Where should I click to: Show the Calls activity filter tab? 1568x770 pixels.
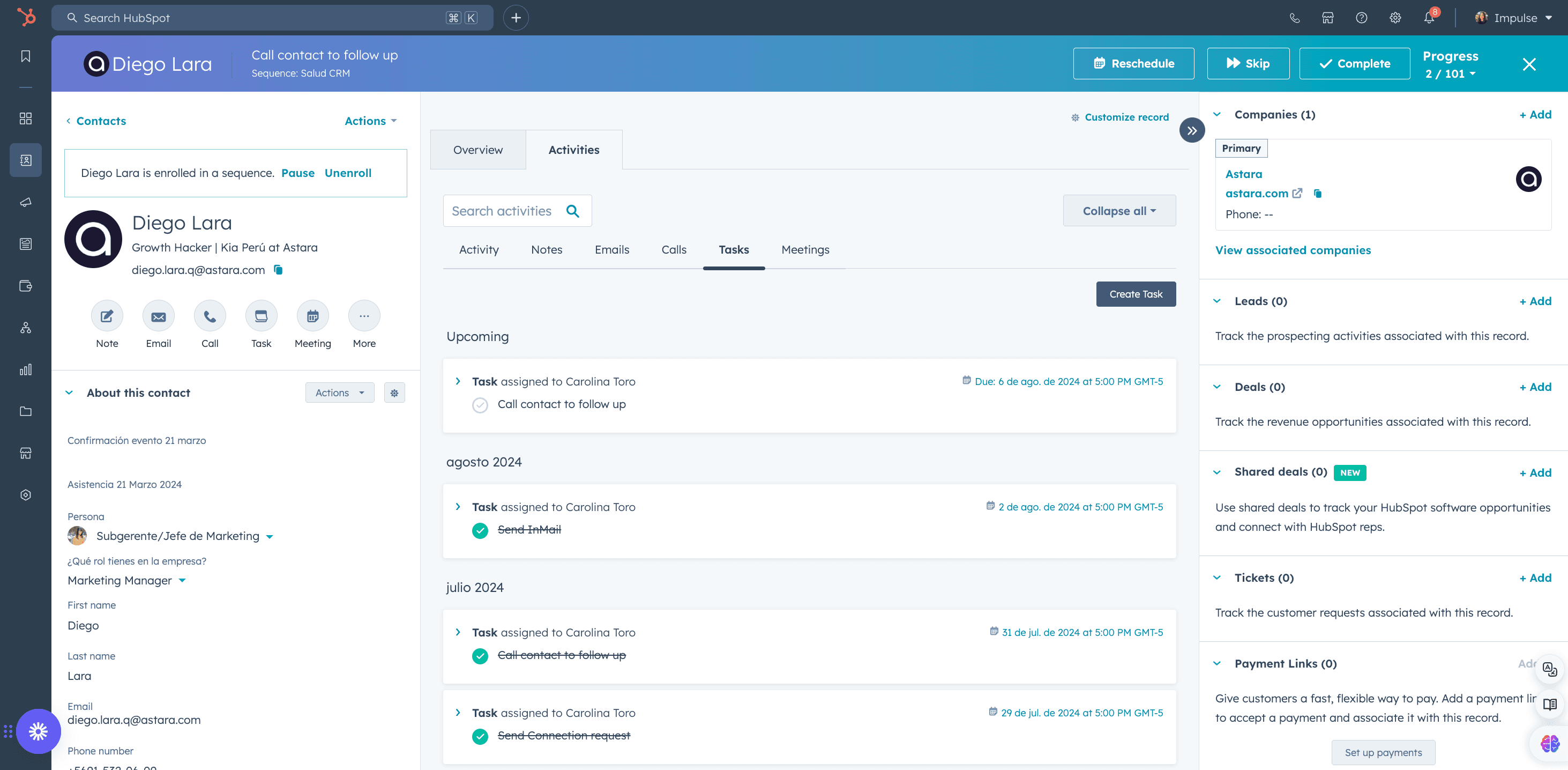(x=674, y=250)
